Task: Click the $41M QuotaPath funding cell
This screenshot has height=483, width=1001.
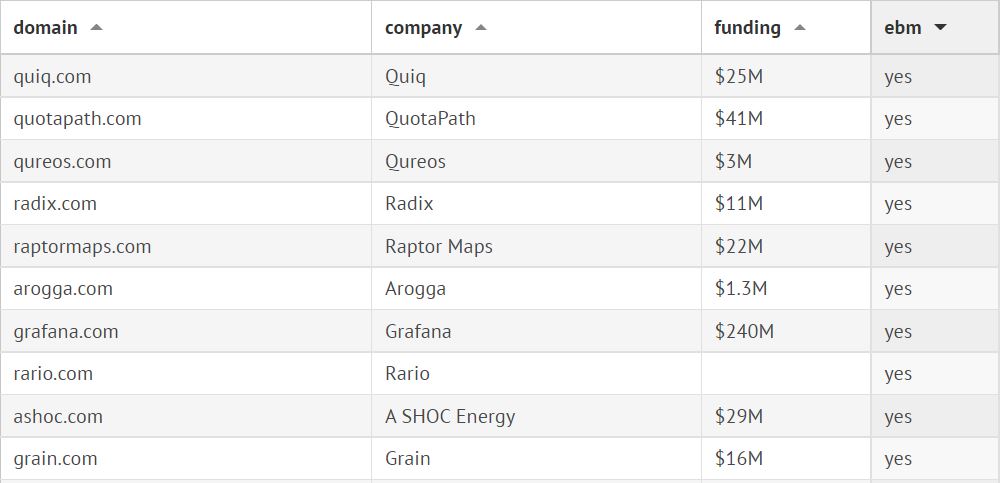Action: [x=739, y=119]
